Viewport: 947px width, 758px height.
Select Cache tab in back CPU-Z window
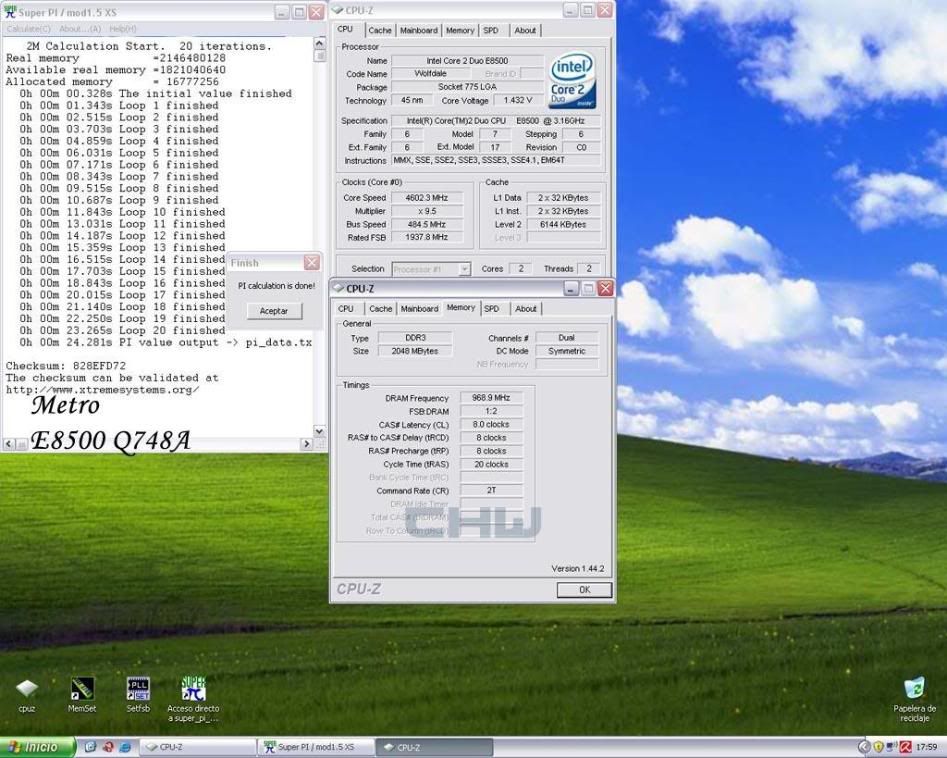click(380, 30)
